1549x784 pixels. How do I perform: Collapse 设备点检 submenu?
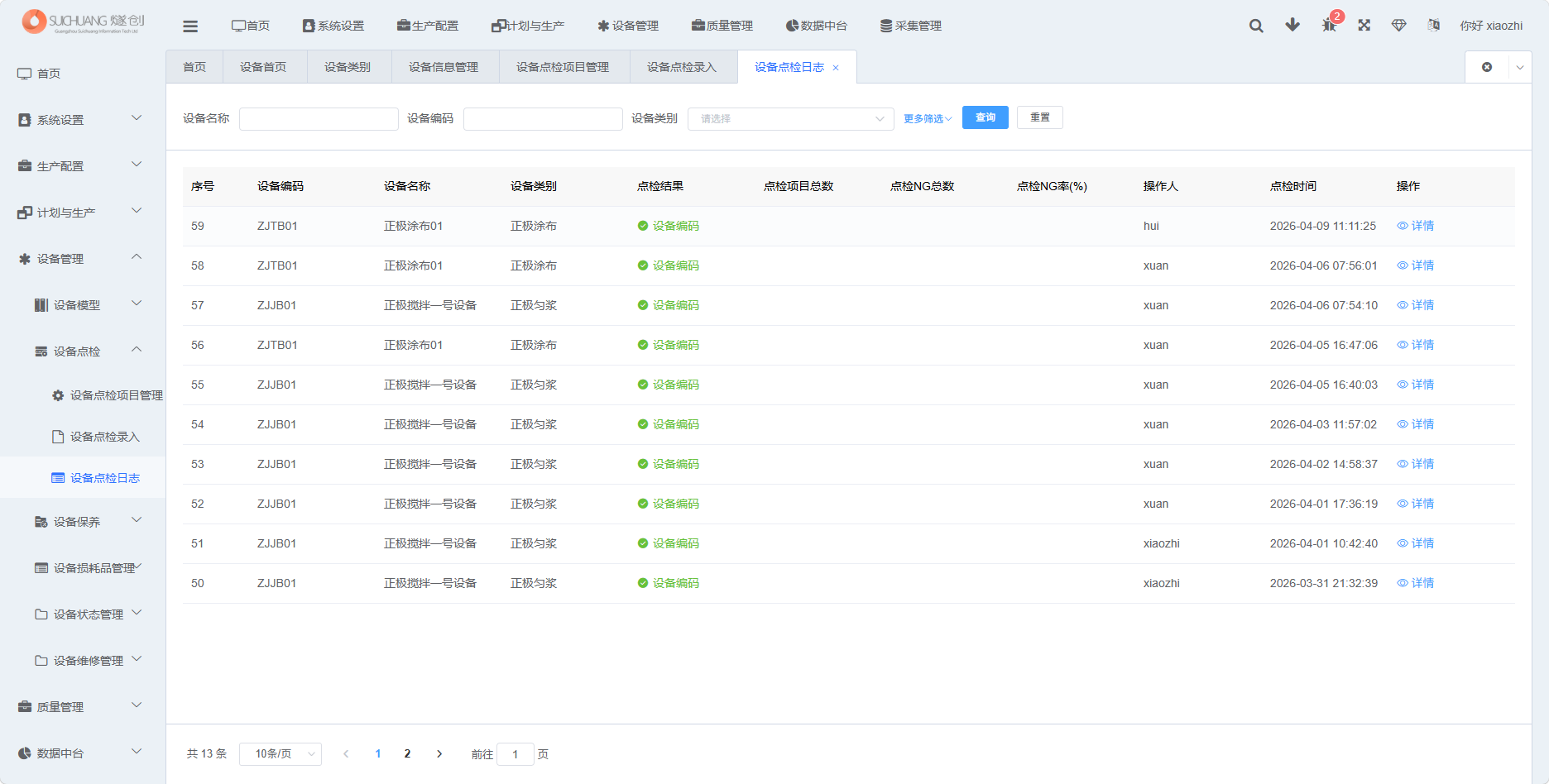[83, 351]
